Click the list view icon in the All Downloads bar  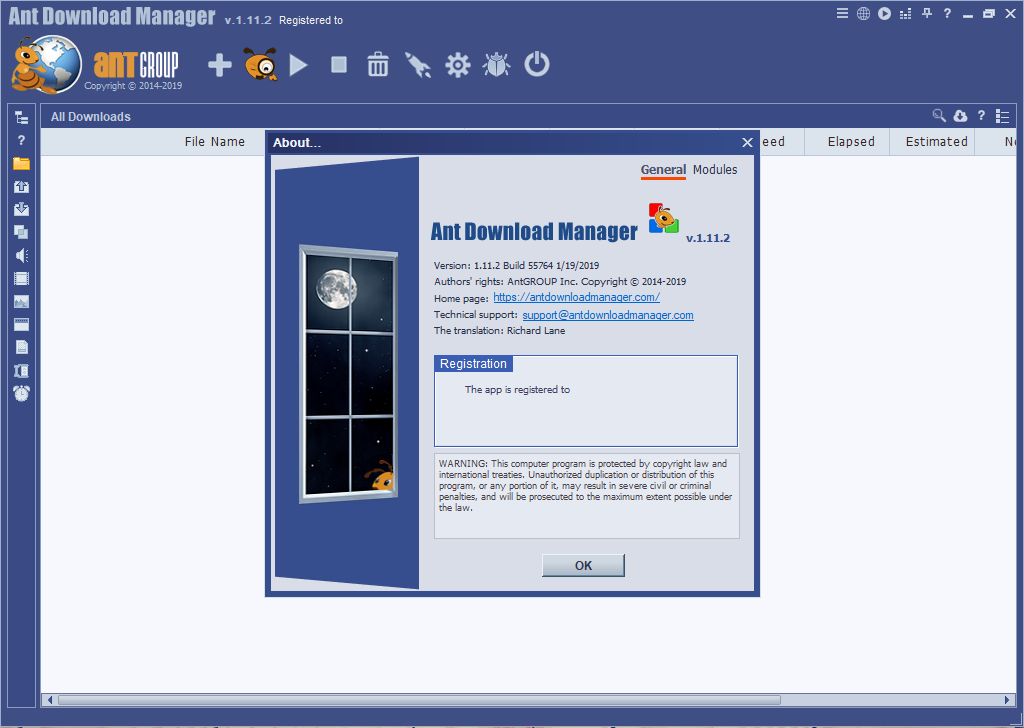click(x=1002, y=116)
